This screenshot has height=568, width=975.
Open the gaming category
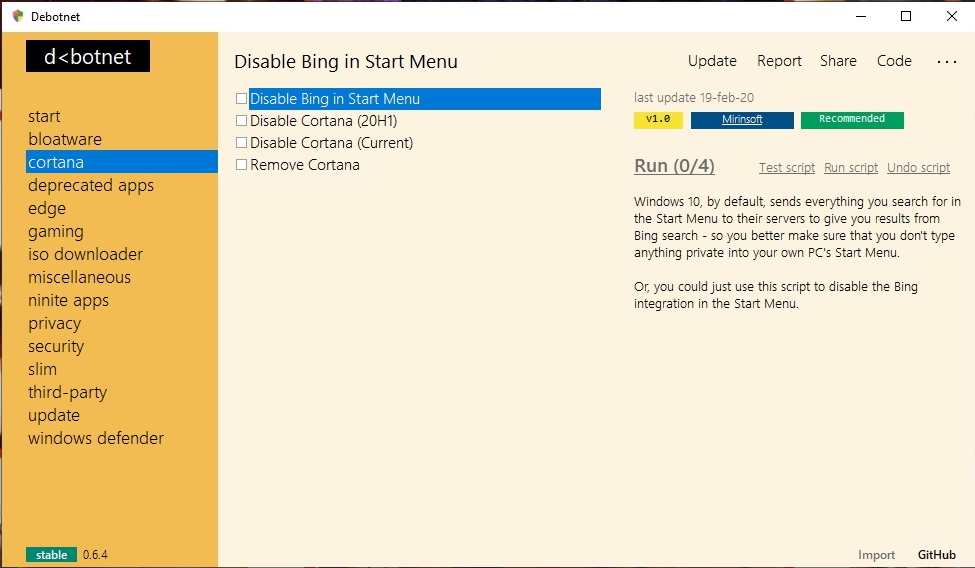(x=55, y=231)
